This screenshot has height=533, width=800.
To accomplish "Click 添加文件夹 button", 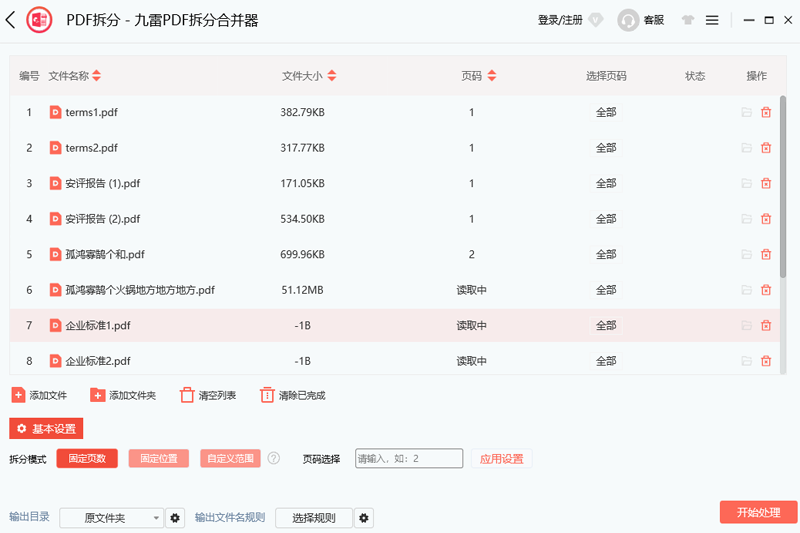I will click(x=123, y=395).
